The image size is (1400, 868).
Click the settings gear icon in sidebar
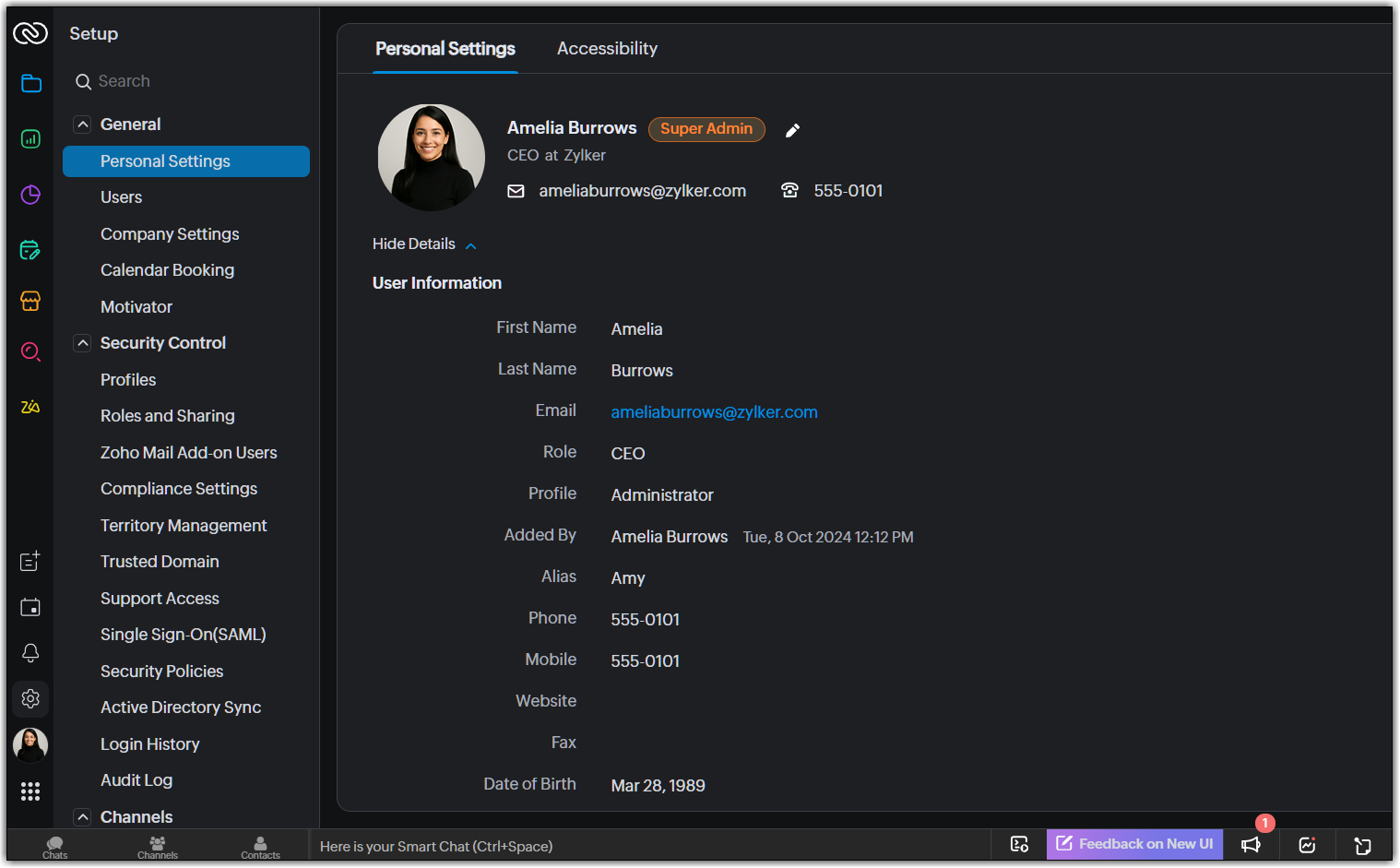30,699
